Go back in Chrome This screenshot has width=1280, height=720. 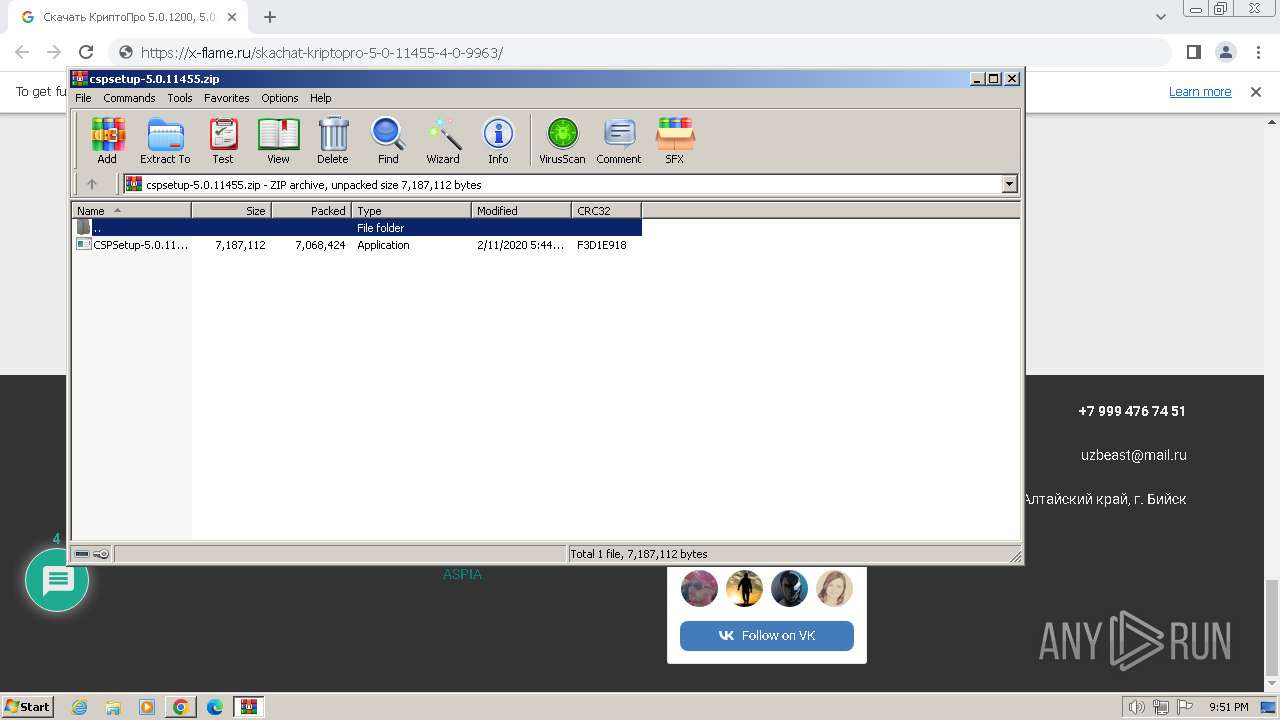(22, 53)
